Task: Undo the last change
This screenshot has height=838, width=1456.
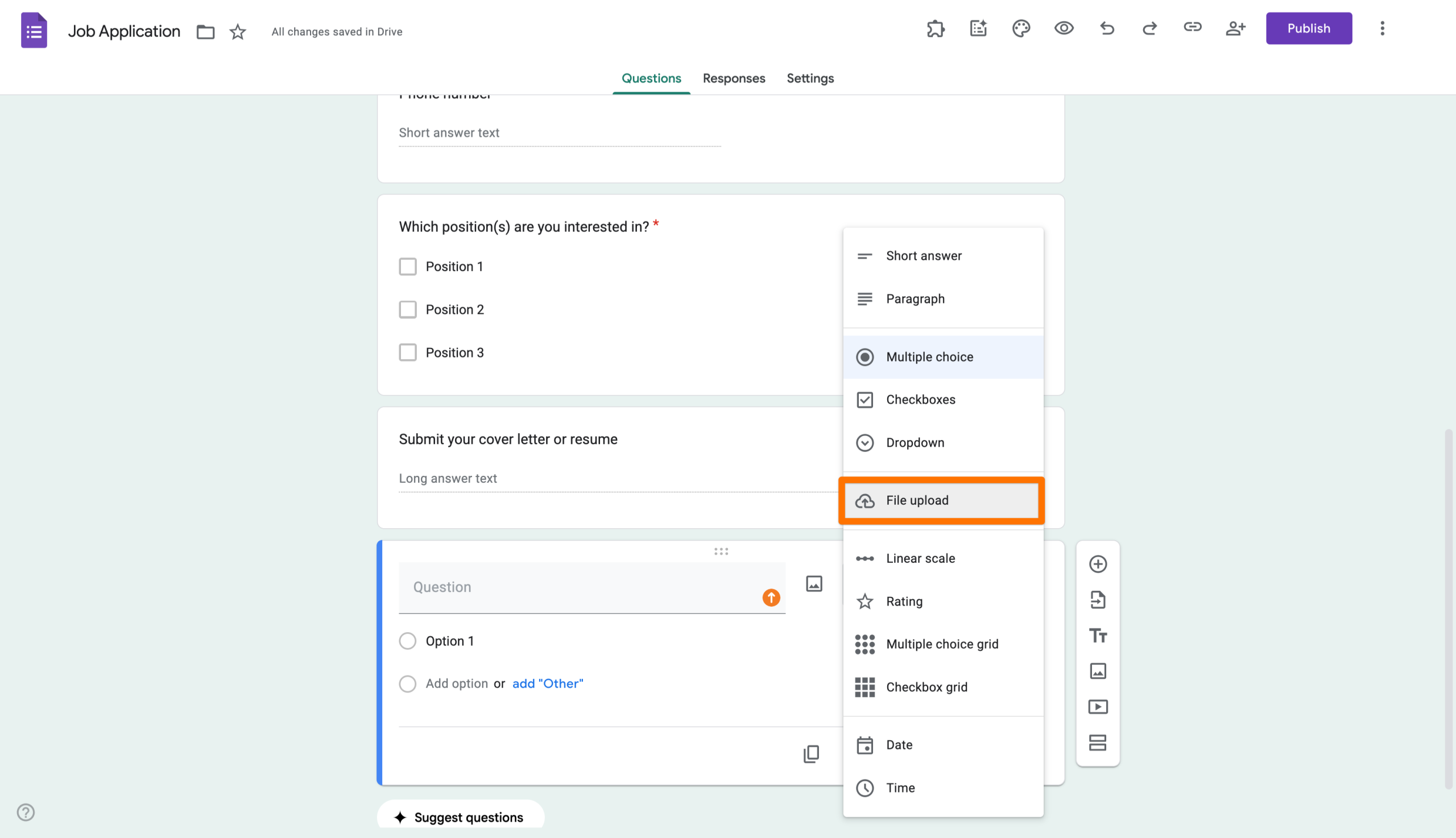Action: [1107, 28]
